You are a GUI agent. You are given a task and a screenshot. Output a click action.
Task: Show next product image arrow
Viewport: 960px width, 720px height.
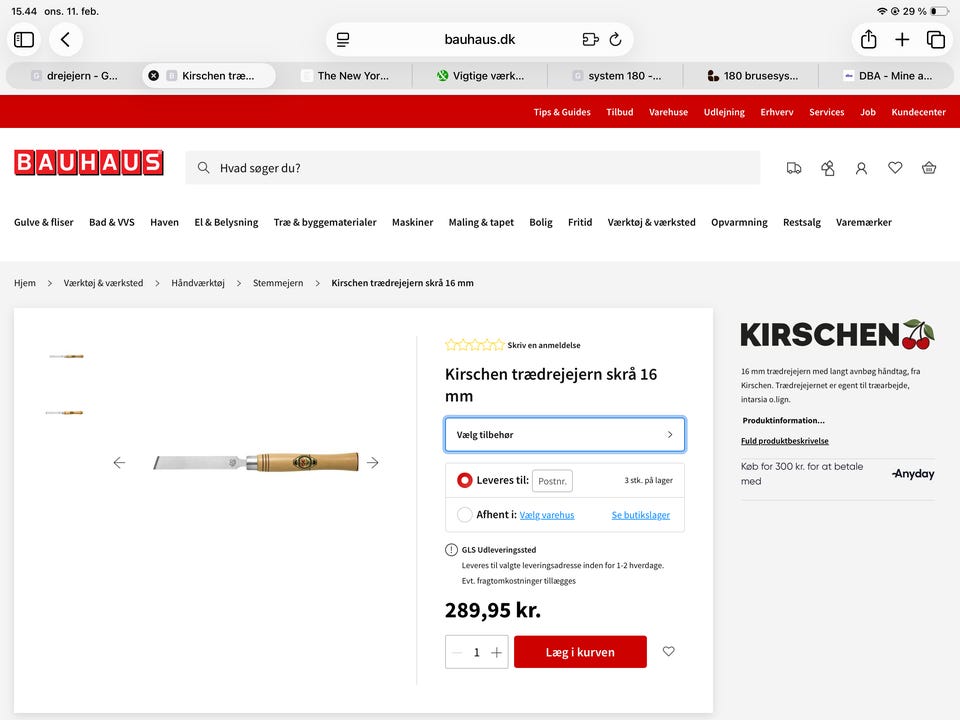click(372, 463)
